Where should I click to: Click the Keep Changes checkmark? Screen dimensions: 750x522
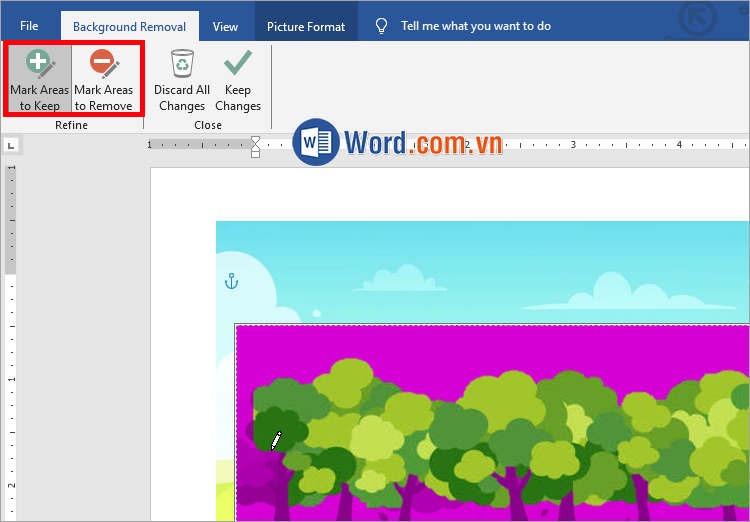[238, 64]
